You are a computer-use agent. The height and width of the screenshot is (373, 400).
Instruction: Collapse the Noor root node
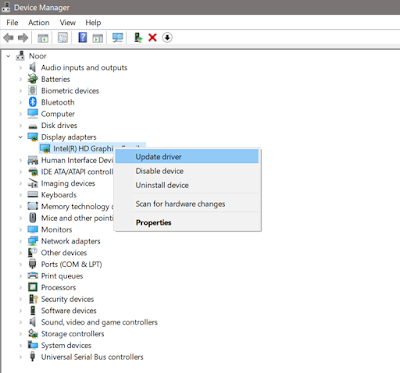[x=8, y=56]
